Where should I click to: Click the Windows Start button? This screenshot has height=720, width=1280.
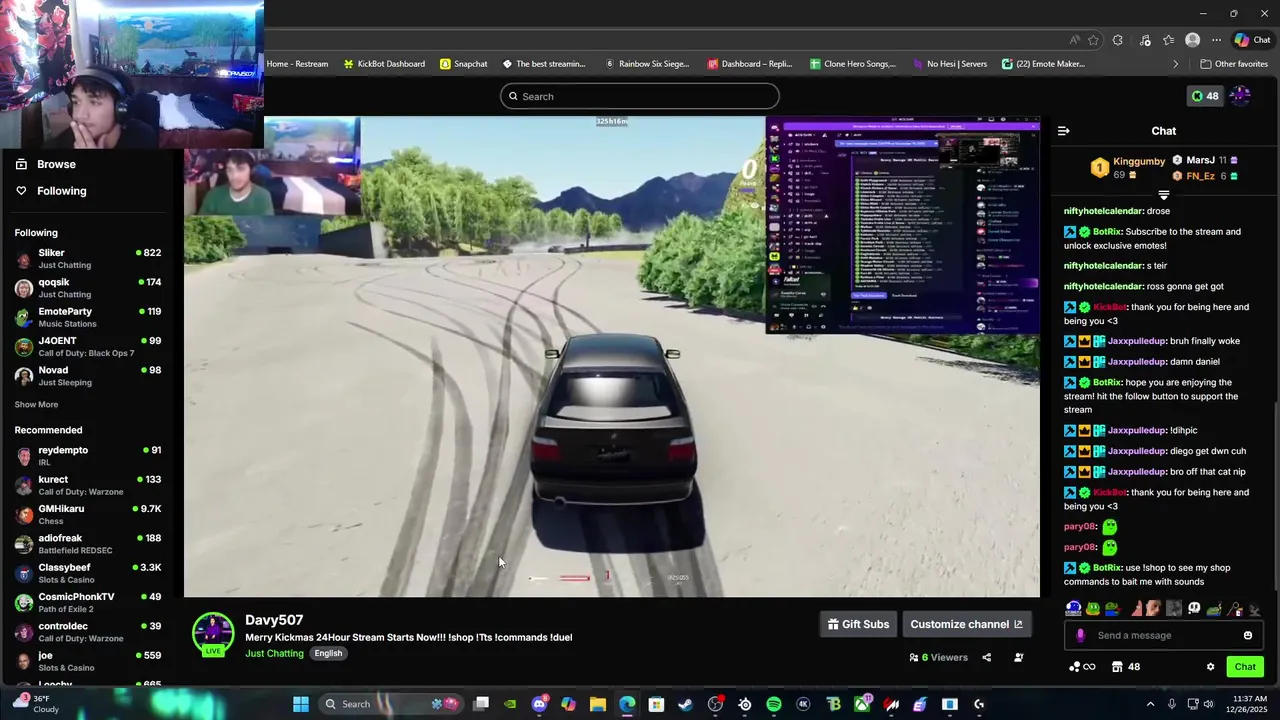[300, 704]
